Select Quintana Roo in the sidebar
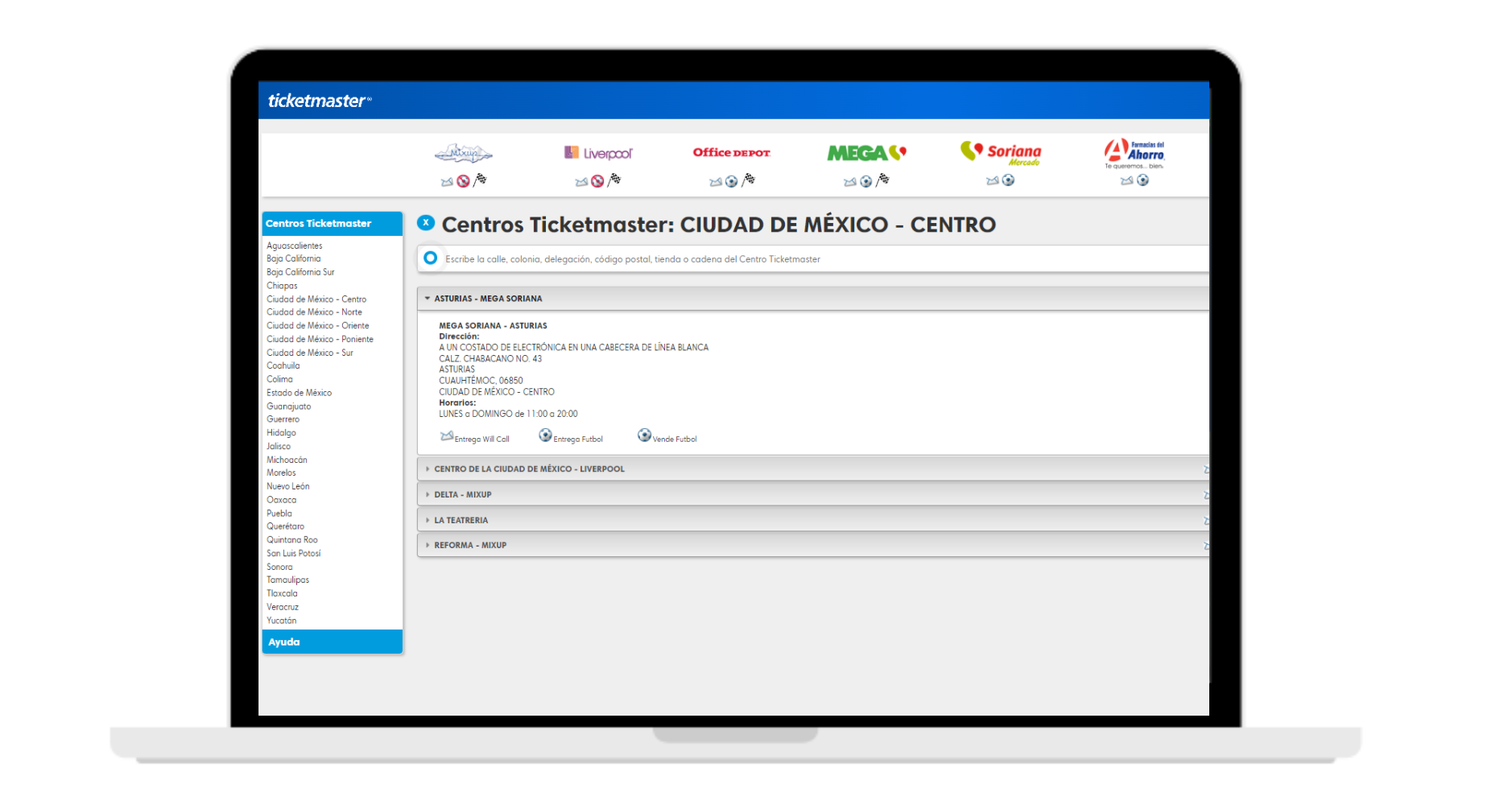This screenshot has width=1512, height=805. coord(292,540)
